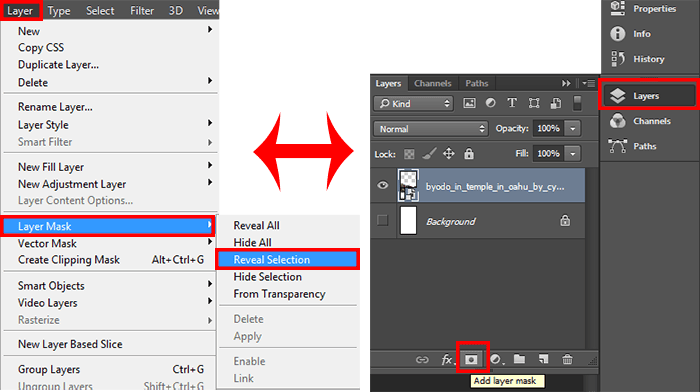Lock transparent pixels icon
The image size is (700, 392).
coord(409,154)
